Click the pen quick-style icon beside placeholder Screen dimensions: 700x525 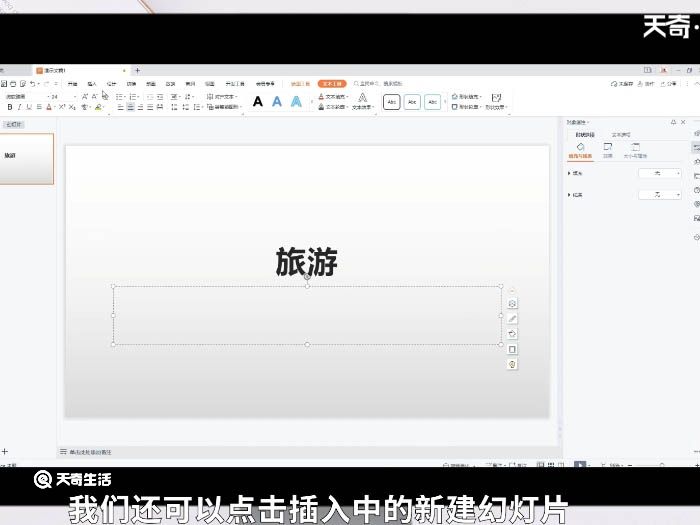click(512, 318)
